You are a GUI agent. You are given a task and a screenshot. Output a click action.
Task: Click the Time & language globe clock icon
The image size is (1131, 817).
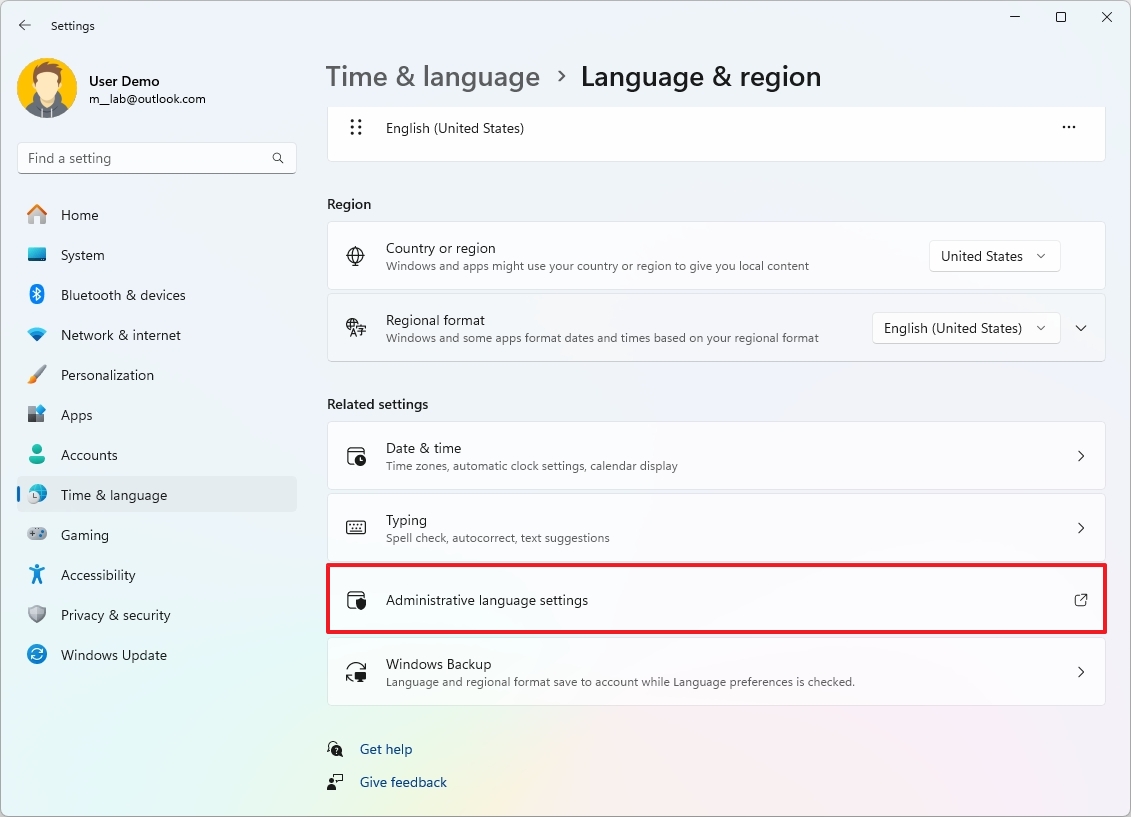coord(37,495)
